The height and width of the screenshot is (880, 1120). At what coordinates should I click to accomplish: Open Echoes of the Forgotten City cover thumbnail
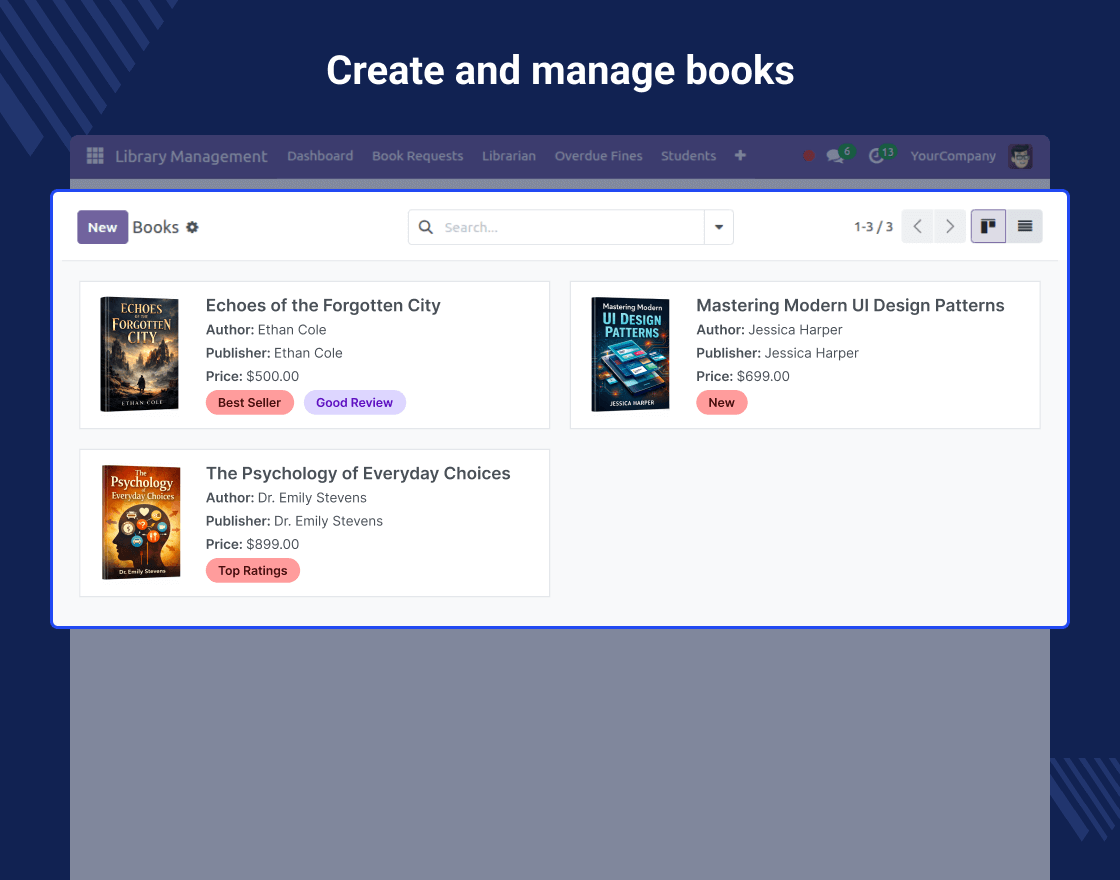pos(139,354)
